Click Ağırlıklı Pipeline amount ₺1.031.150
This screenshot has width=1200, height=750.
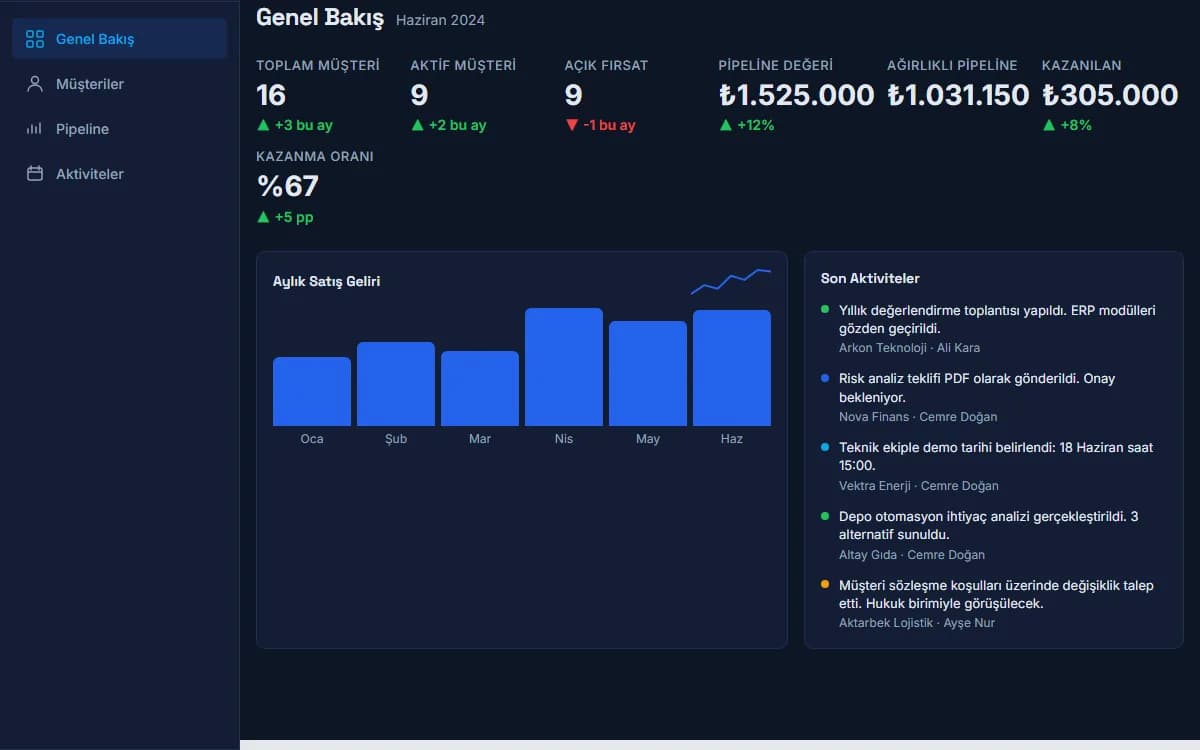958,95
